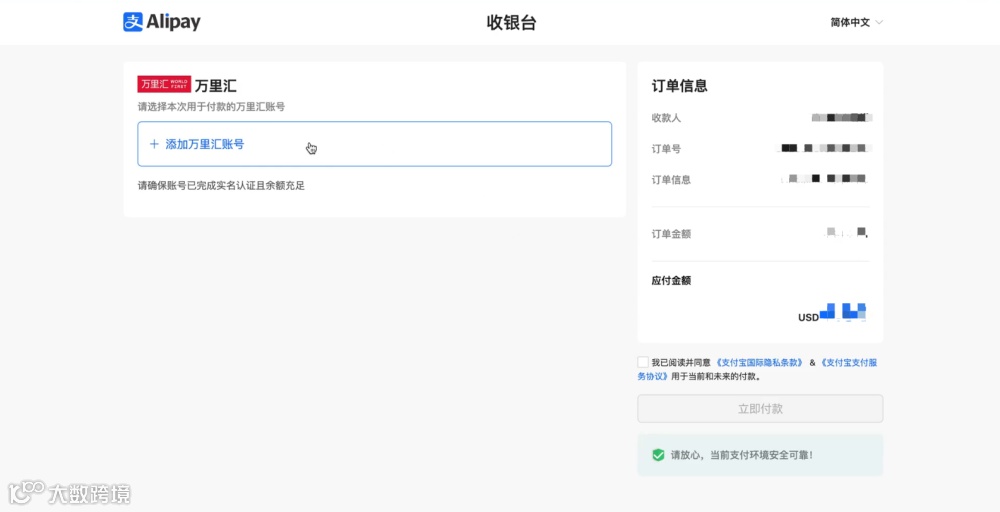The height and width of the screenshot is (512, 1000).
Task: Click the 请放心，当前支付环境安全可靠 notice
Action: (x=760, y=455)
